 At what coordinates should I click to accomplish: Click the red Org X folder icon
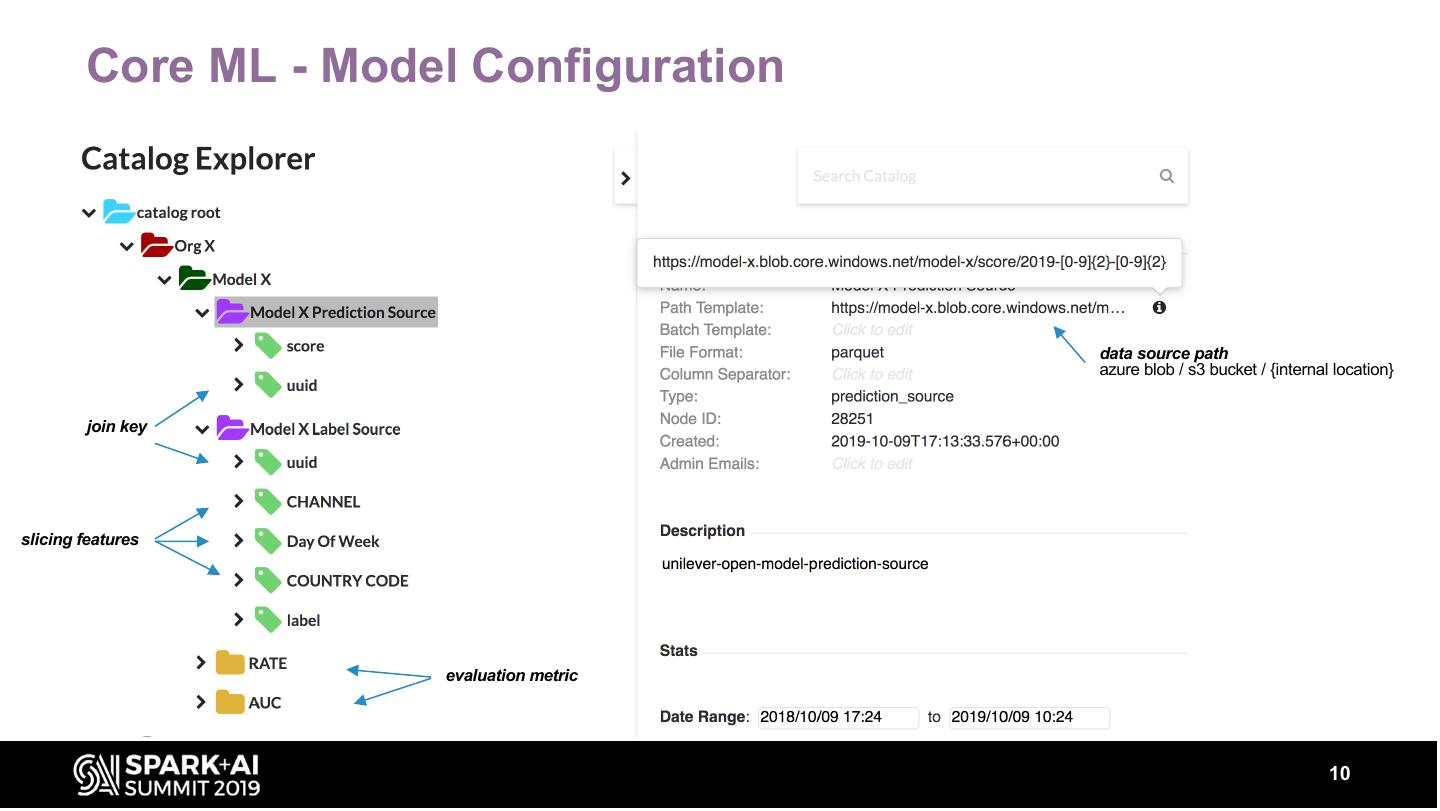(x=156, y=245)
